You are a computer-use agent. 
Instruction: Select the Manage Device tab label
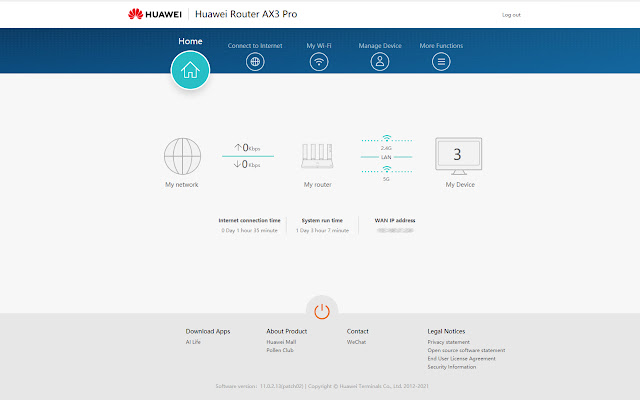pos(380,46)
